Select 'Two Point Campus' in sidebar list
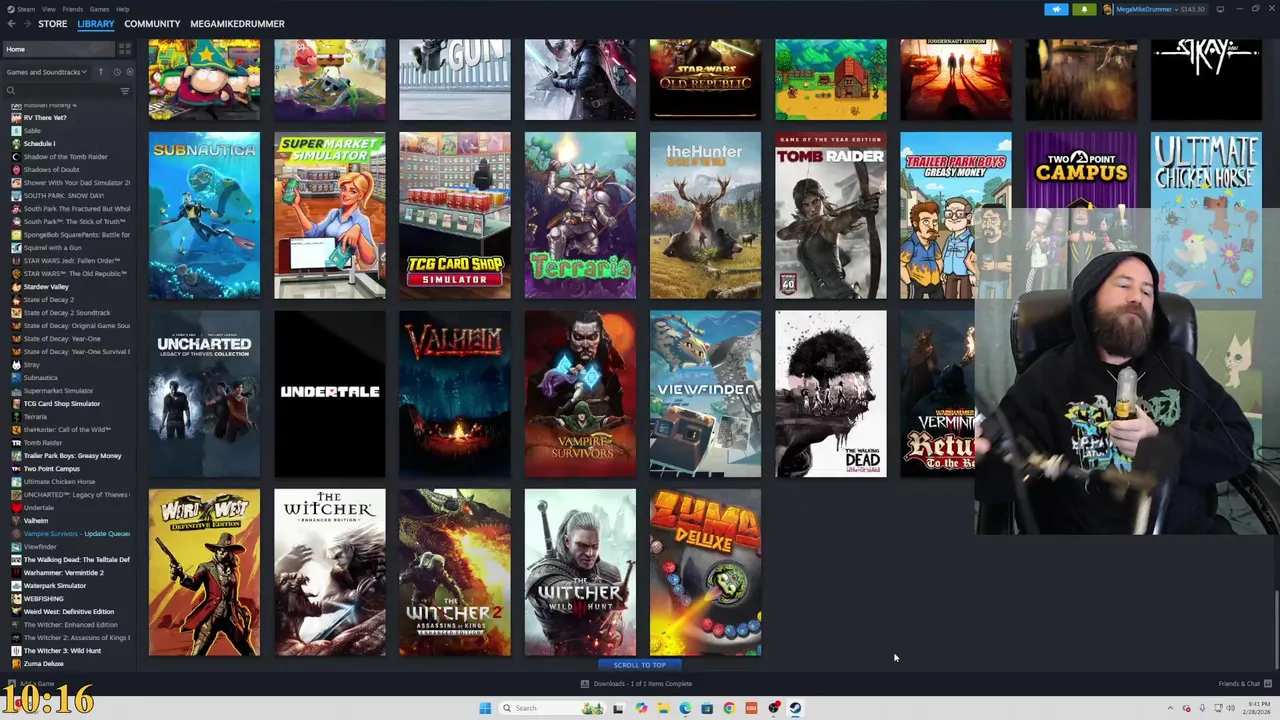1280x720 pixels. (52, 469)
